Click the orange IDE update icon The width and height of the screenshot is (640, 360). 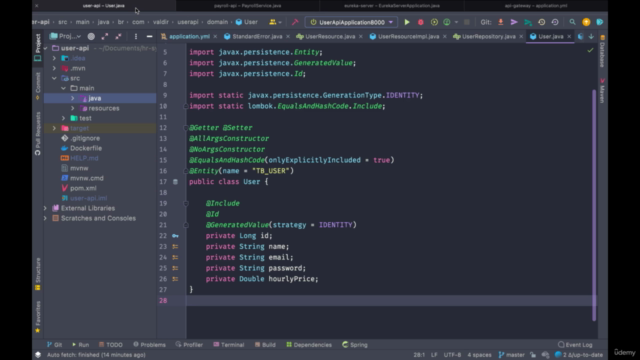586,22
